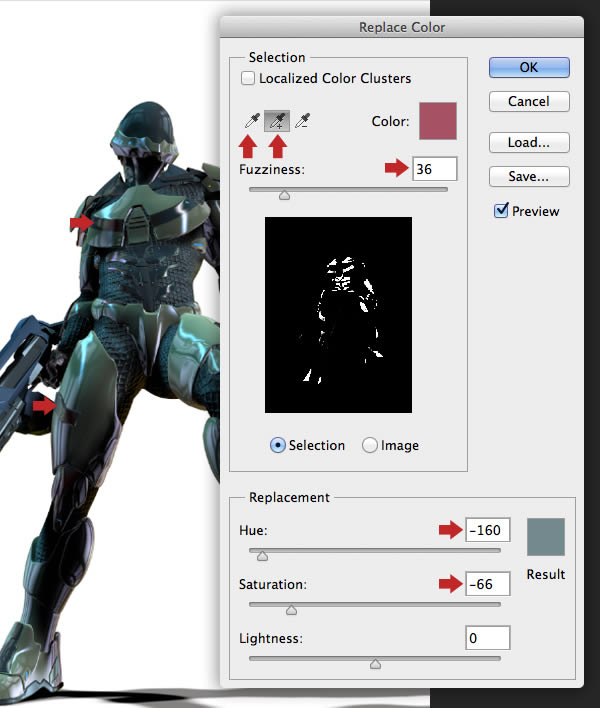Click the Save... button
This screenshot has height=708, width=600.
point(529,176)
